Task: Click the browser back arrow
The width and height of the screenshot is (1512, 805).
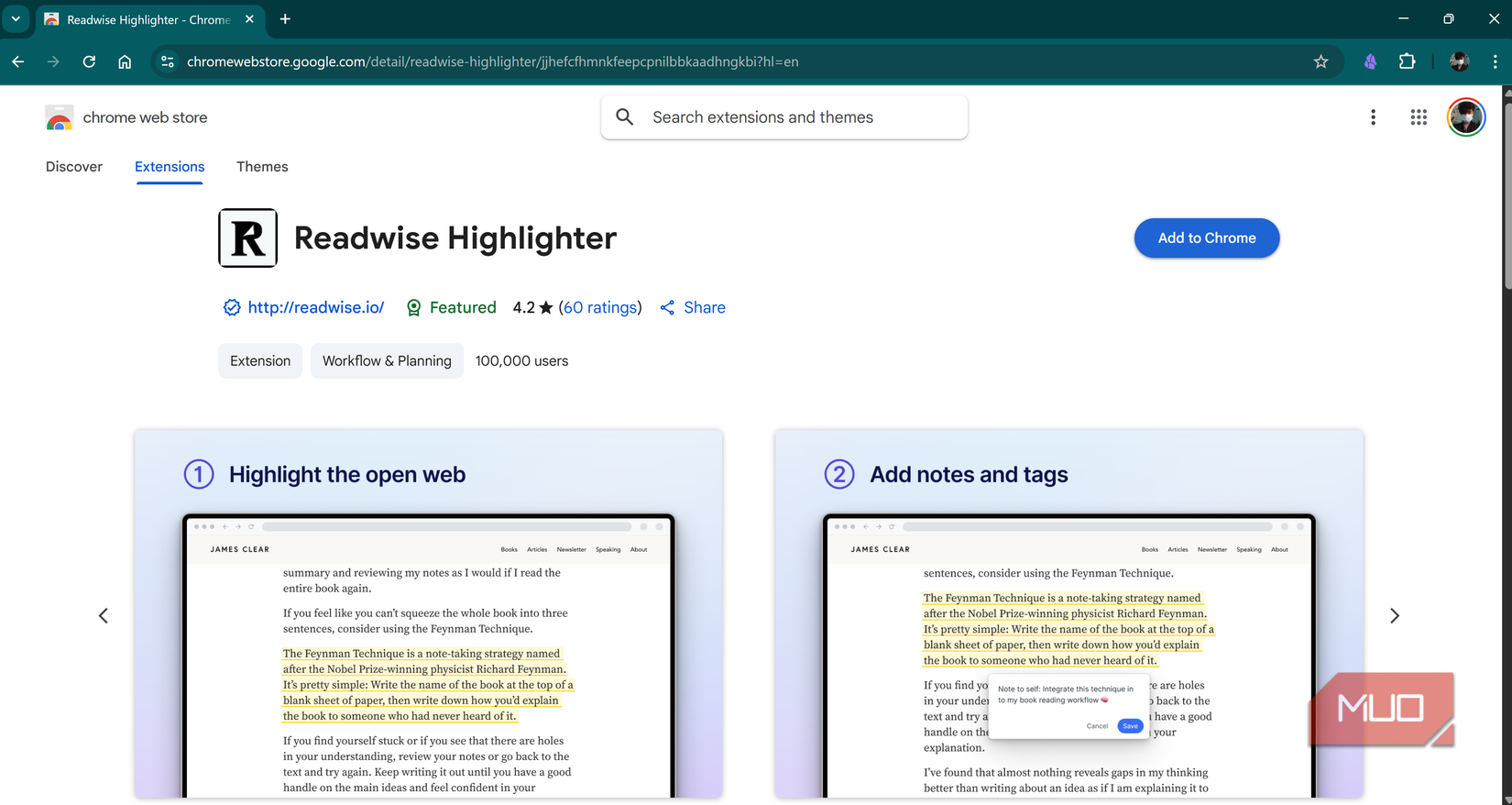Action: tap(18, 61)
